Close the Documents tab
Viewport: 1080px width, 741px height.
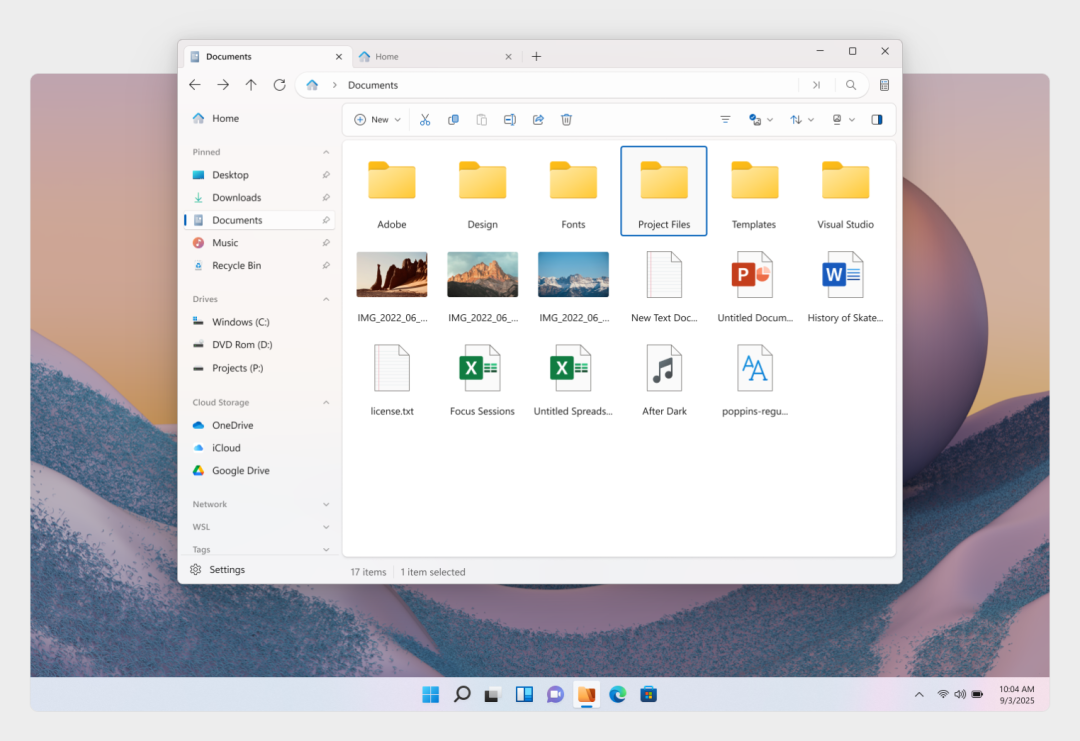(x=339, y=56)
